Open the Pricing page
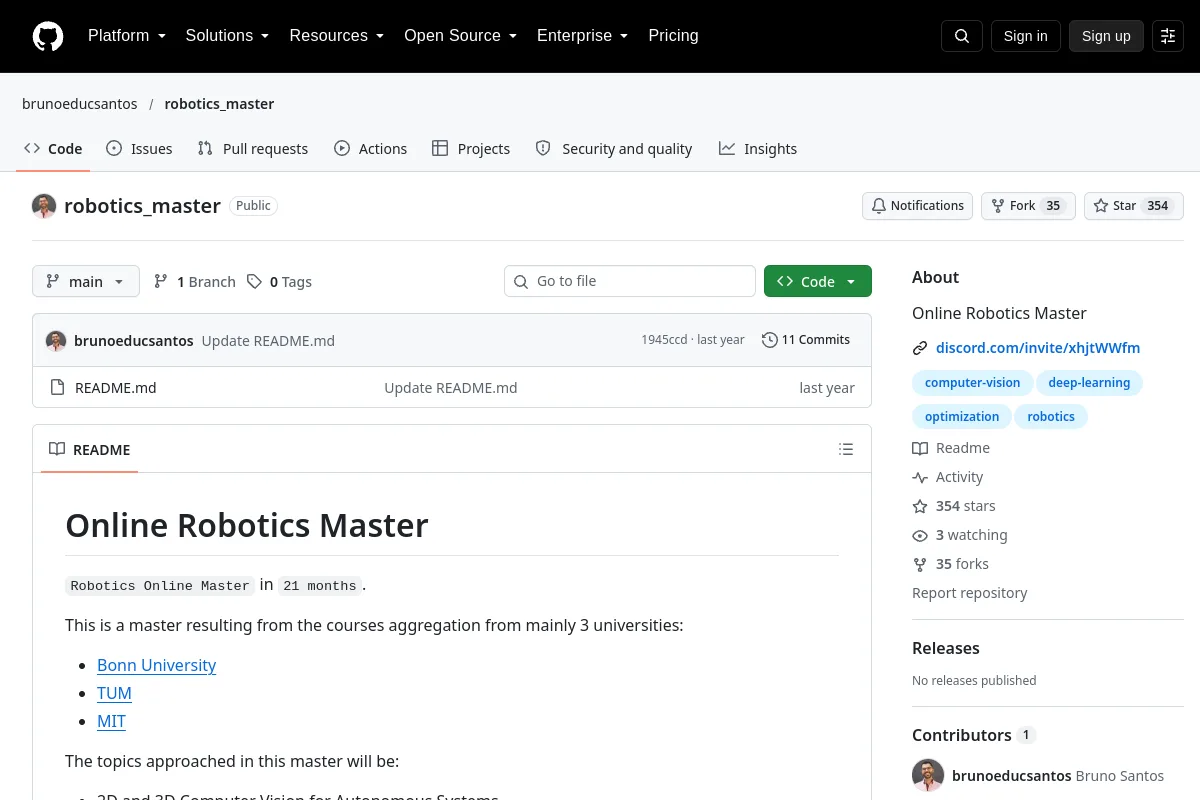The width and height of the screenshot is (1200, 800). pos(673,36)
